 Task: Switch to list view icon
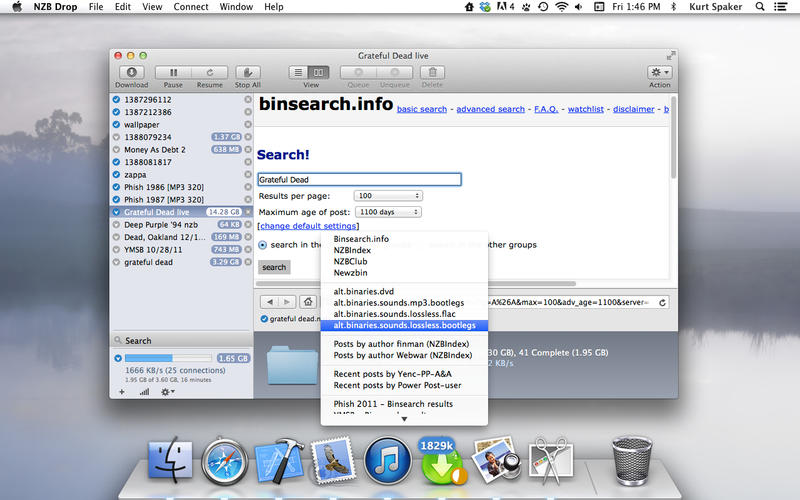pyautogui.click(x=298, y=72)
